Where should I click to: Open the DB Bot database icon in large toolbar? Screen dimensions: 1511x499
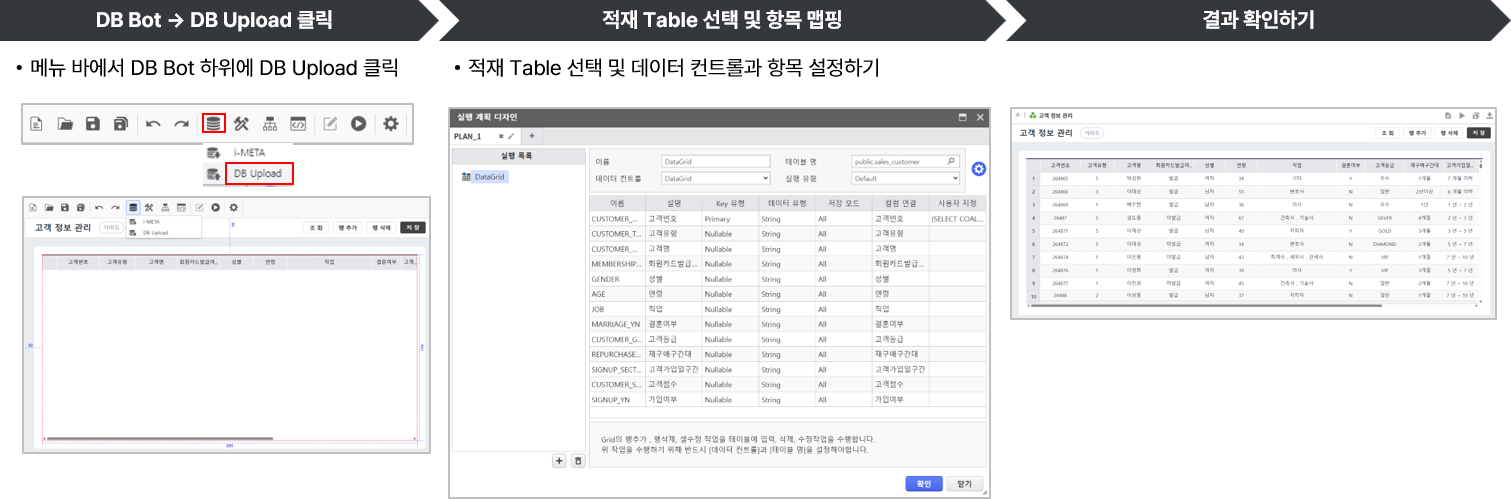pos(212,124)
